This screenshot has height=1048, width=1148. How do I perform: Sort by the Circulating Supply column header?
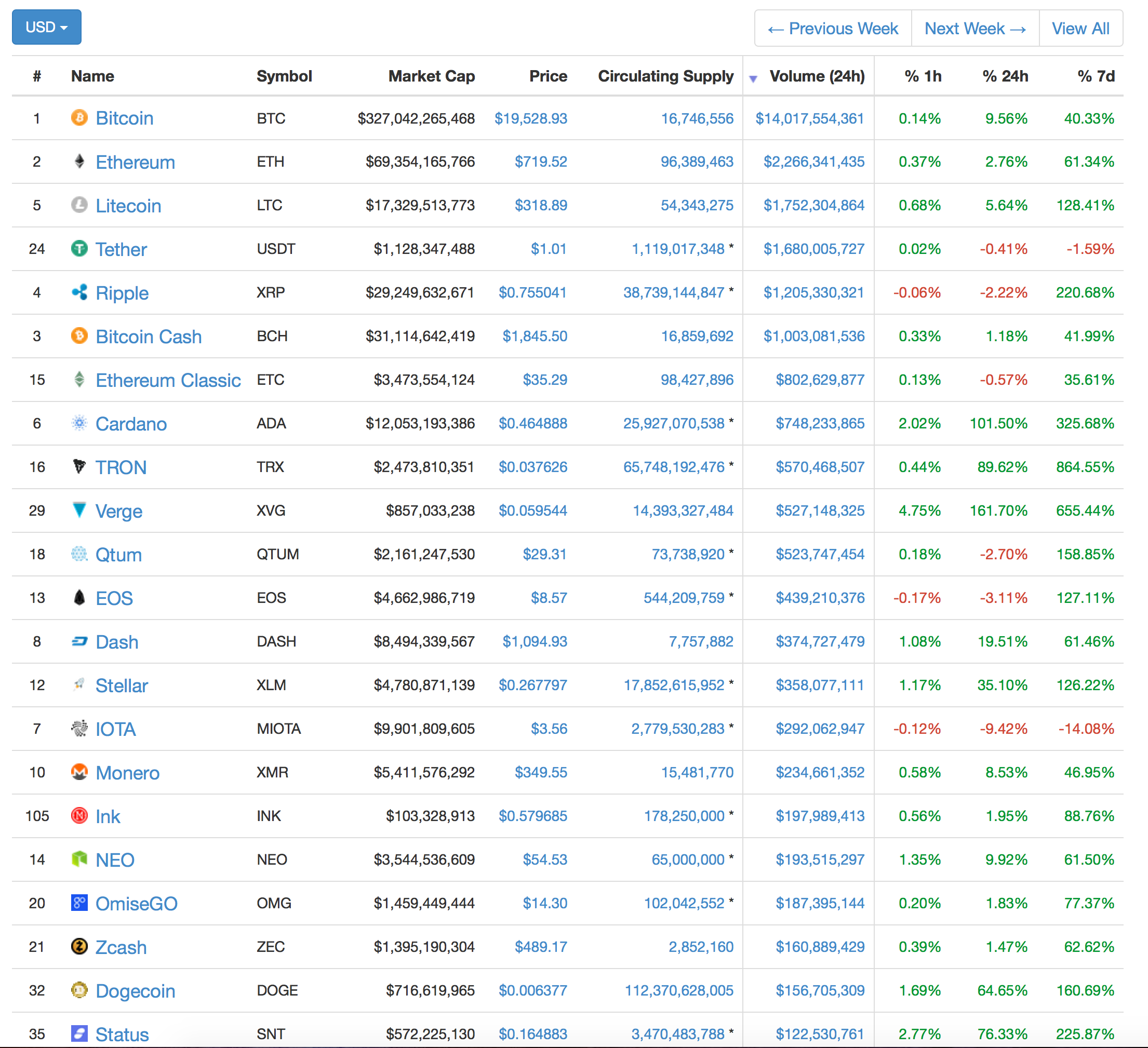(x=665, y=76)
